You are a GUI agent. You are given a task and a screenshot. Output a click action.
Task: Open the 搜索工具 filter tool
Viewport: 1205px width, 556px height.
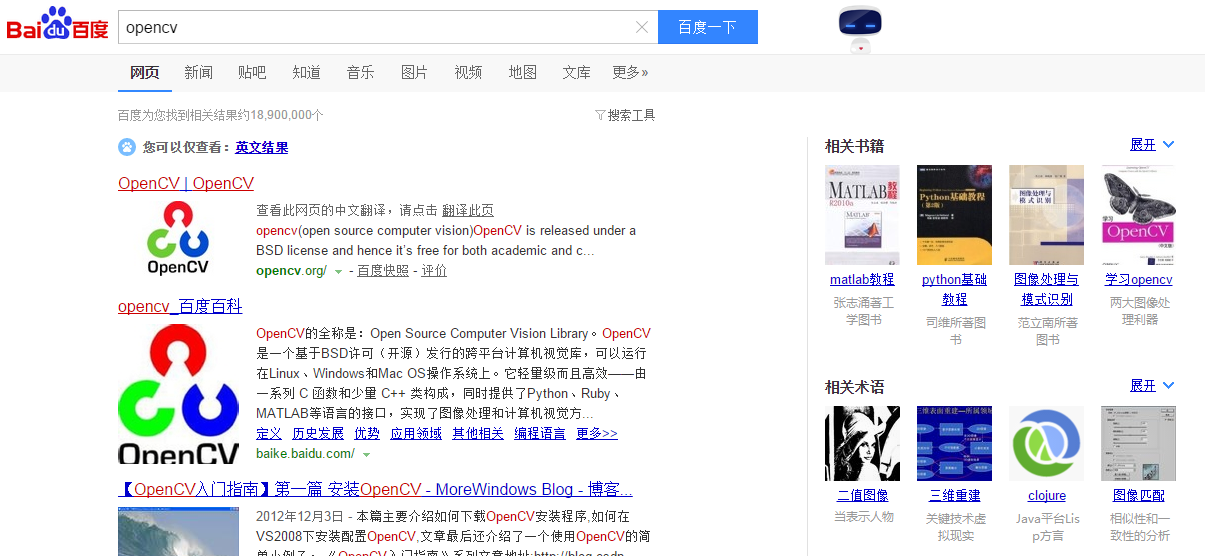pyautogui.click(x=625, y=115)
